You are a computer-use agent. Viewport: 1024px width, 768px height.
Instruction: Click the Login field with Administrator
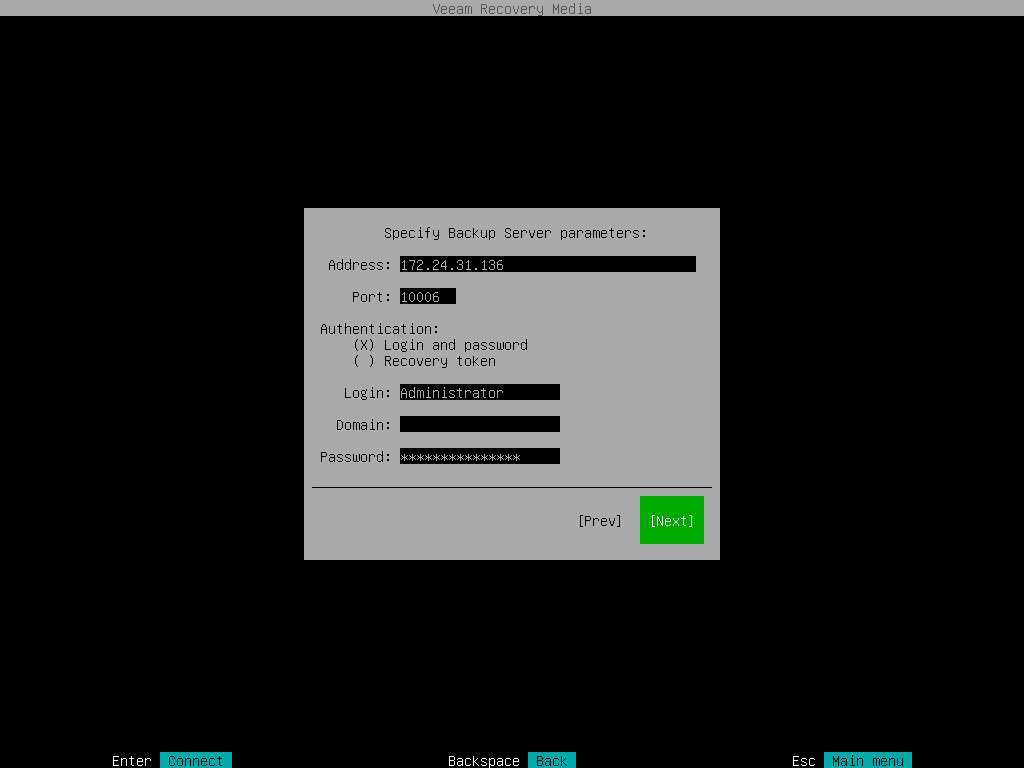tap(479, 392)
